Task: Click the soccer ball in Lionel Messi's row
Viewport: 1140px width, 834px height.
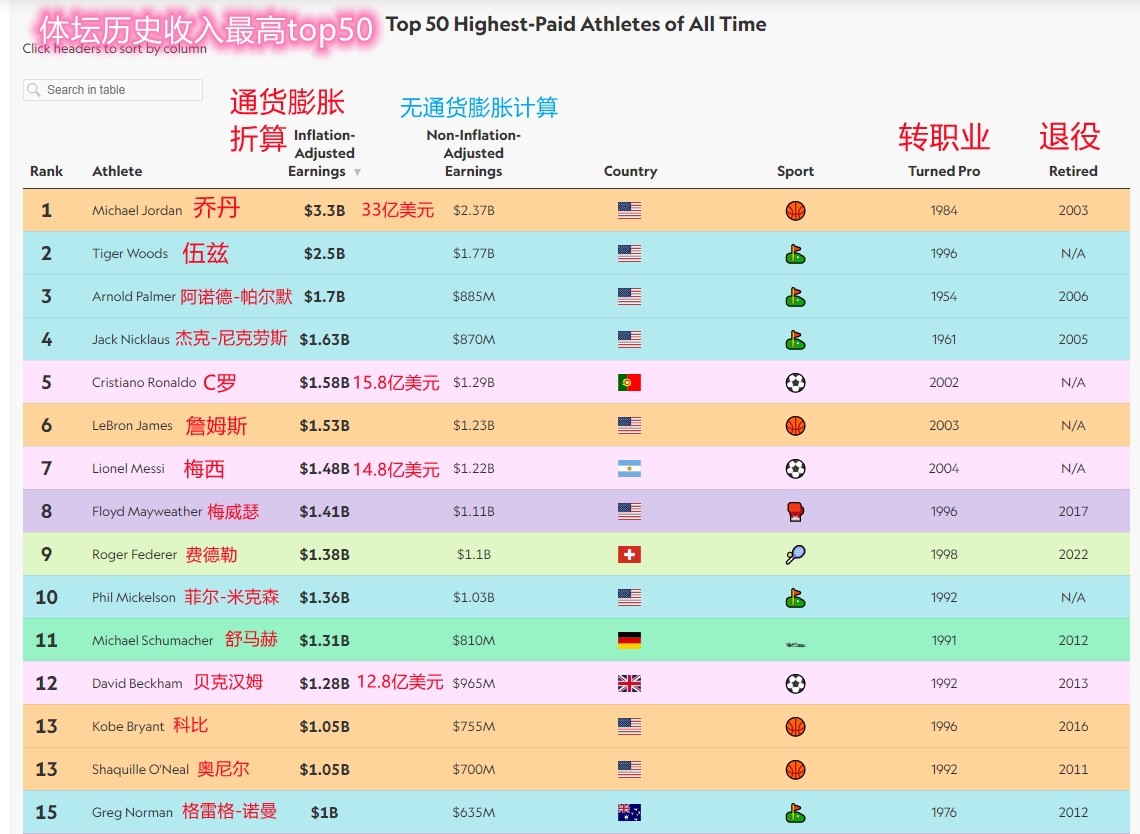Action: tap(795, 469)
